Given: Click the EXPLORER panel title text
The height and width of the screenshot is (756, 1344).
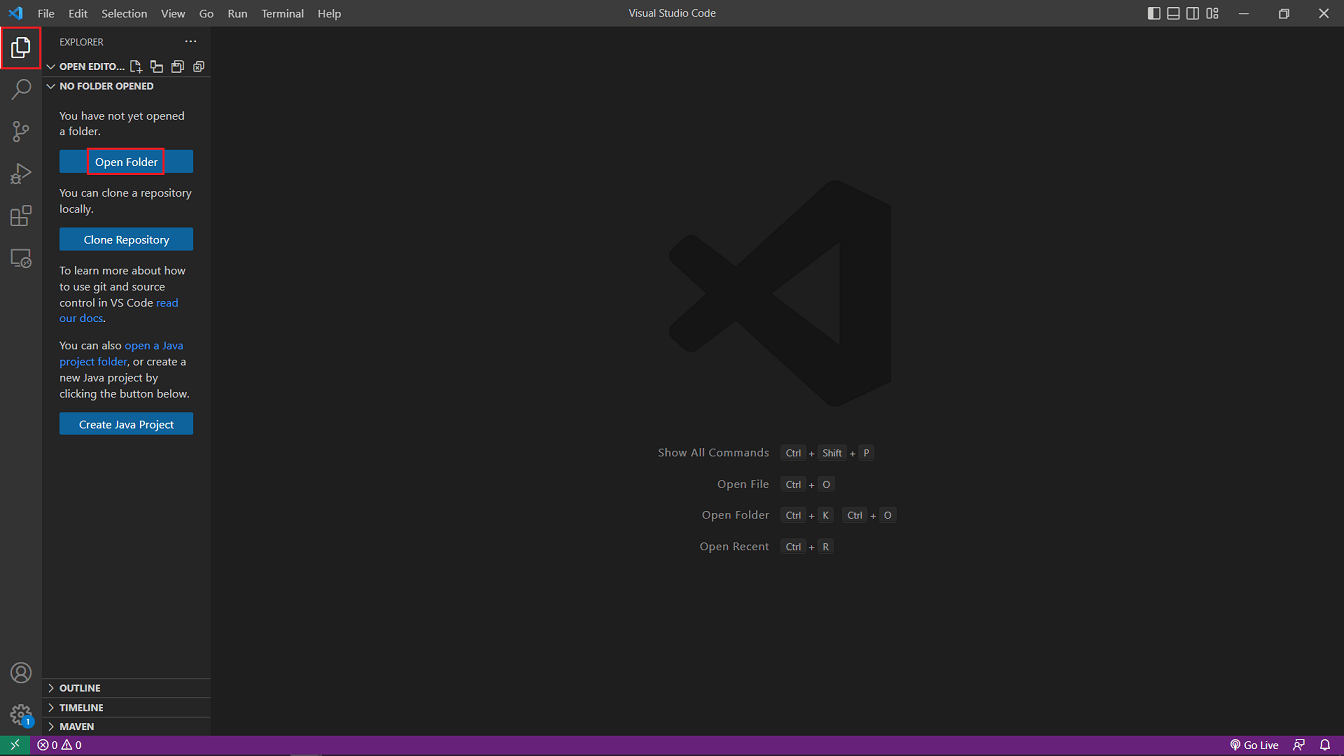Looking at the screenshot, I should click(81, 42).
